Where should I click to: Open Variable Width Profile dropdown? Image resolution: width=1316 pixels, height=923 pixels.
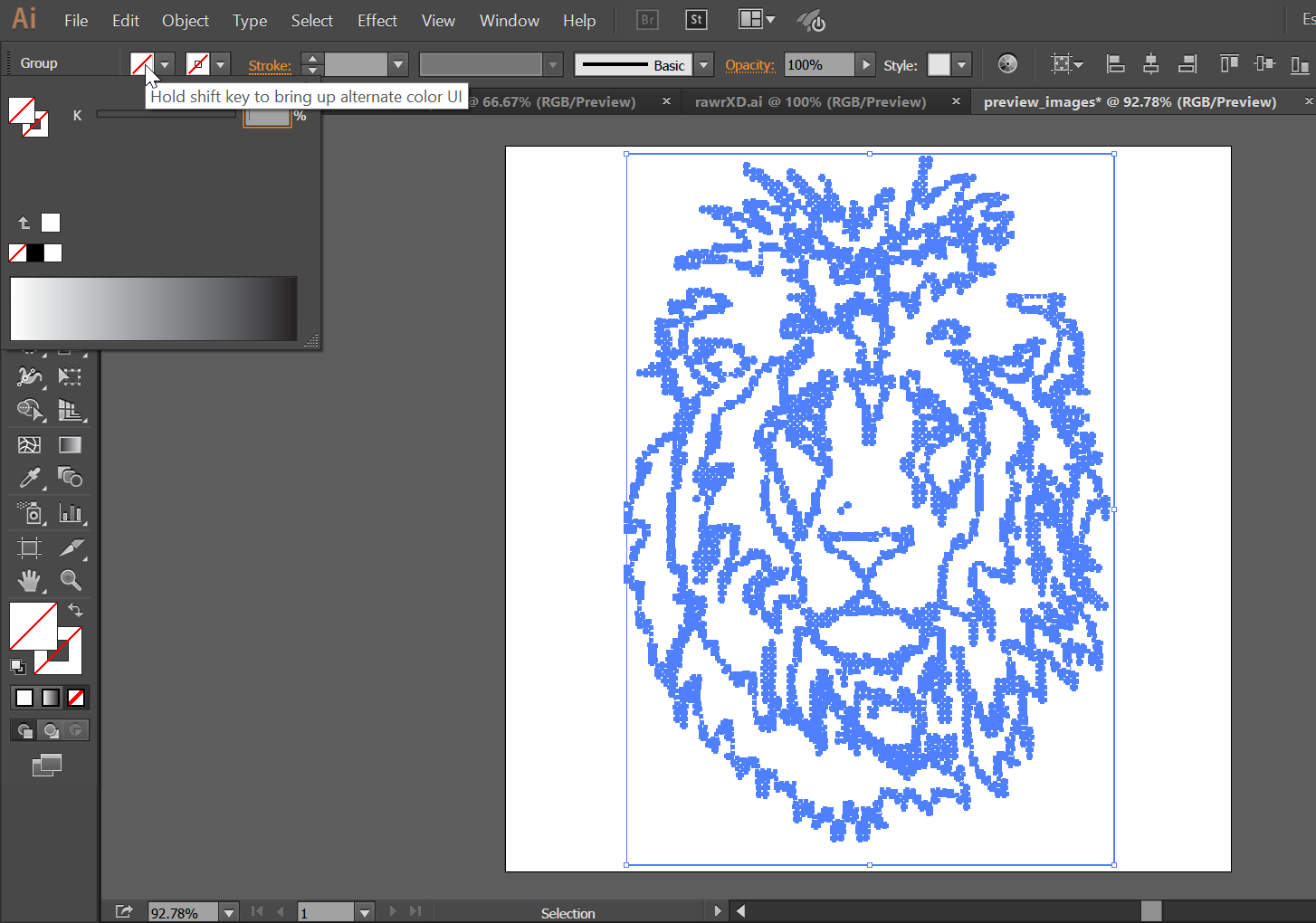(x=553, y=64)
